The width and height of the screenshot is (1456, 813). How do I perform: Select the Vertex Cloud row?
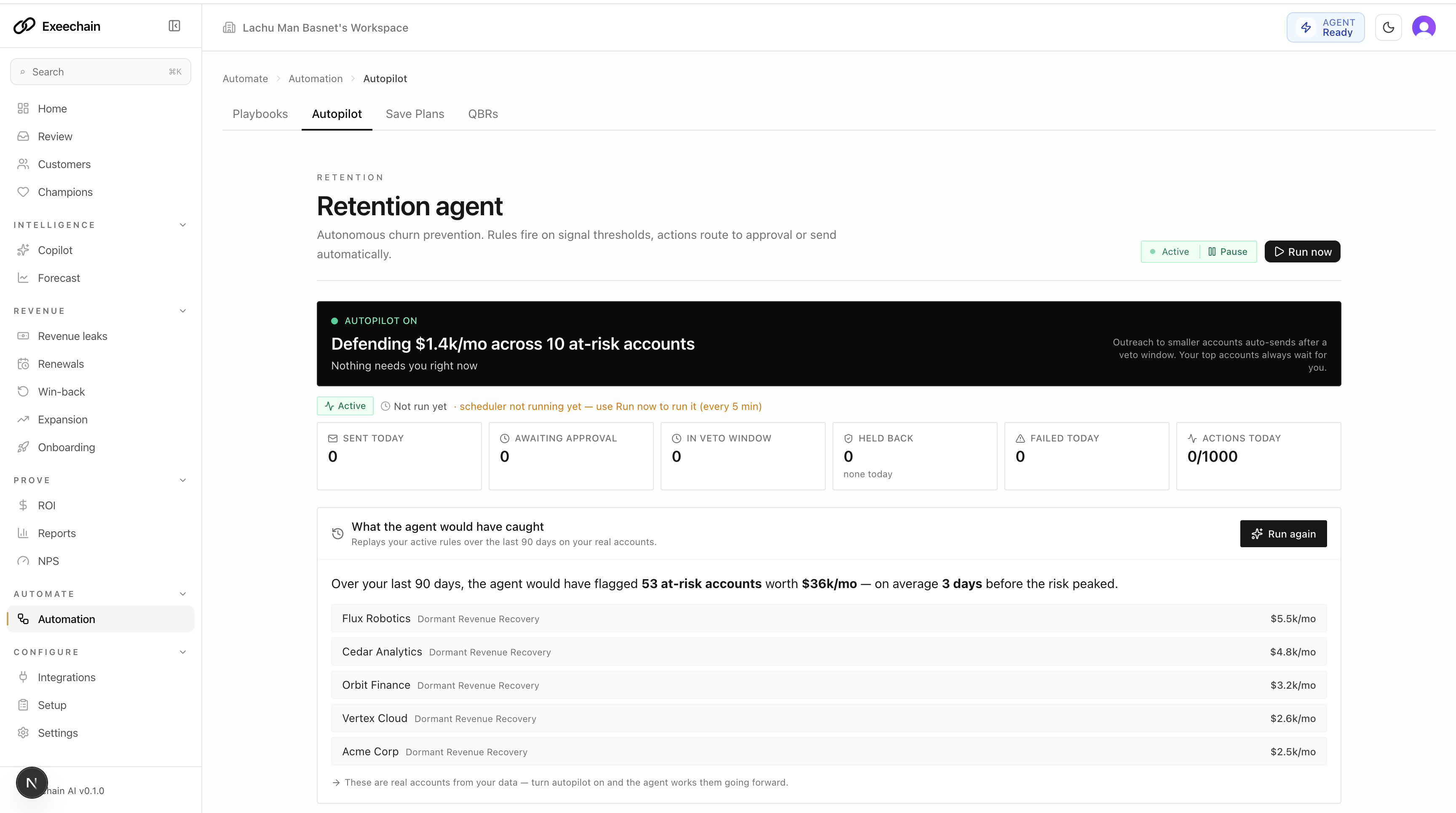coord(829,718)
